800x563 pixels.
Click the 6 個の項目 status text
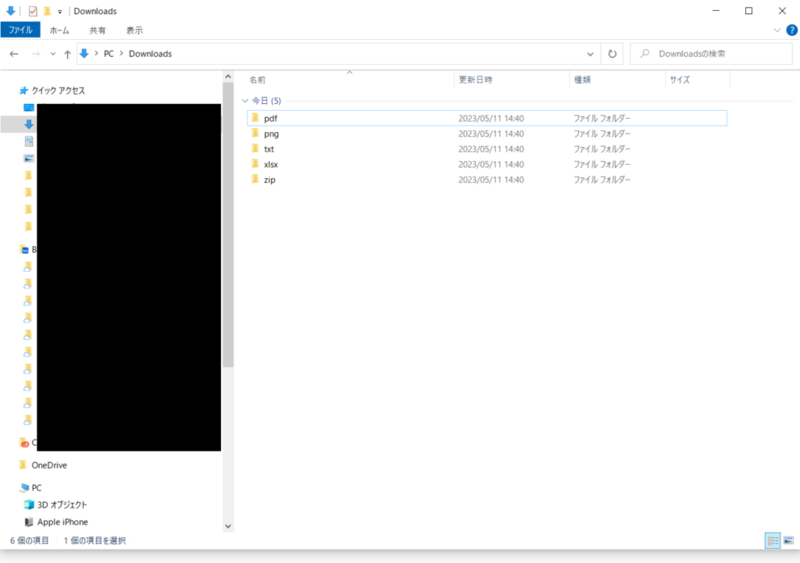click(30, 541)
